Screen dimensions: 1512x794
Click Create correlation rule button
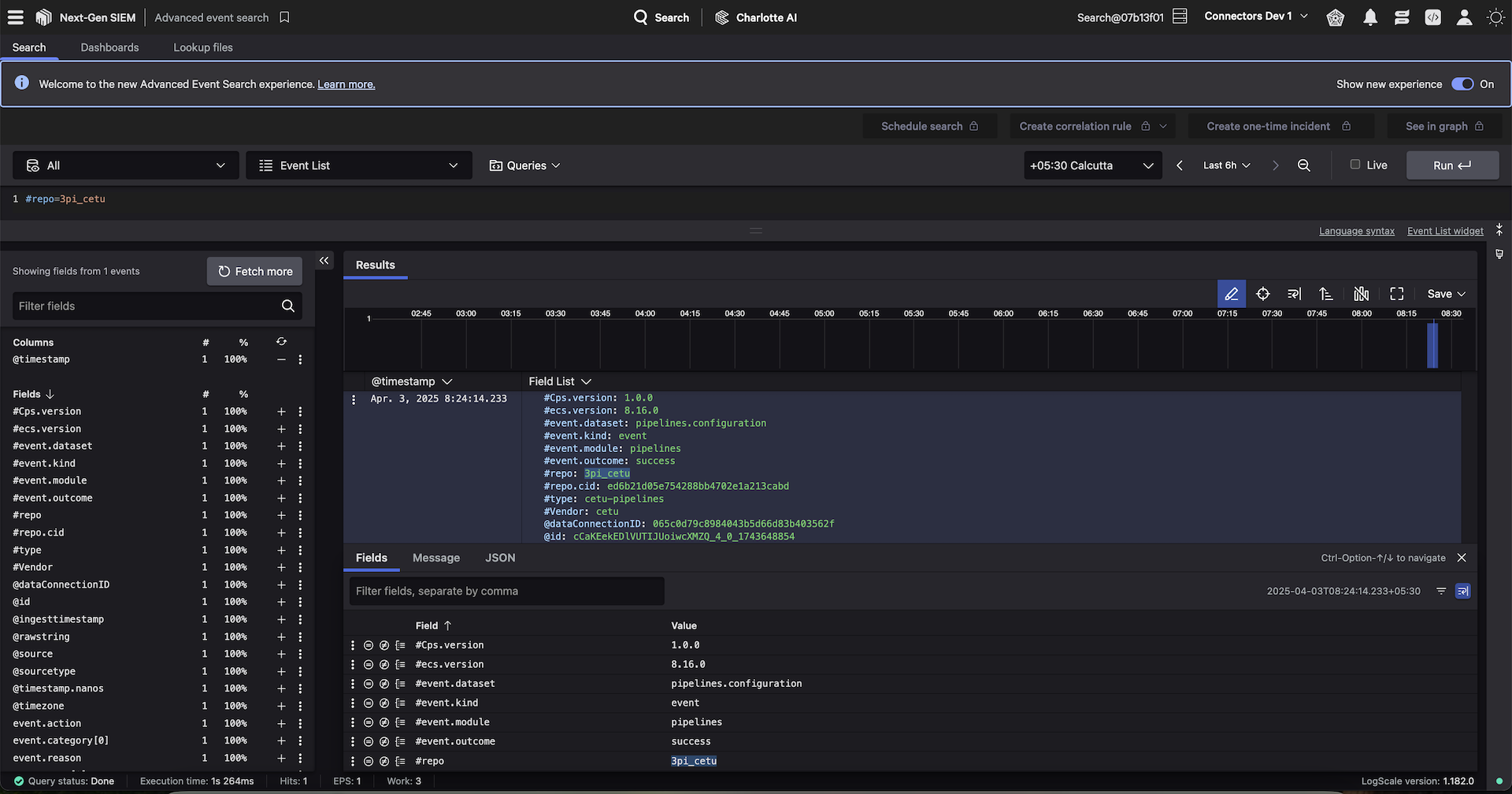pos(1092,126)
